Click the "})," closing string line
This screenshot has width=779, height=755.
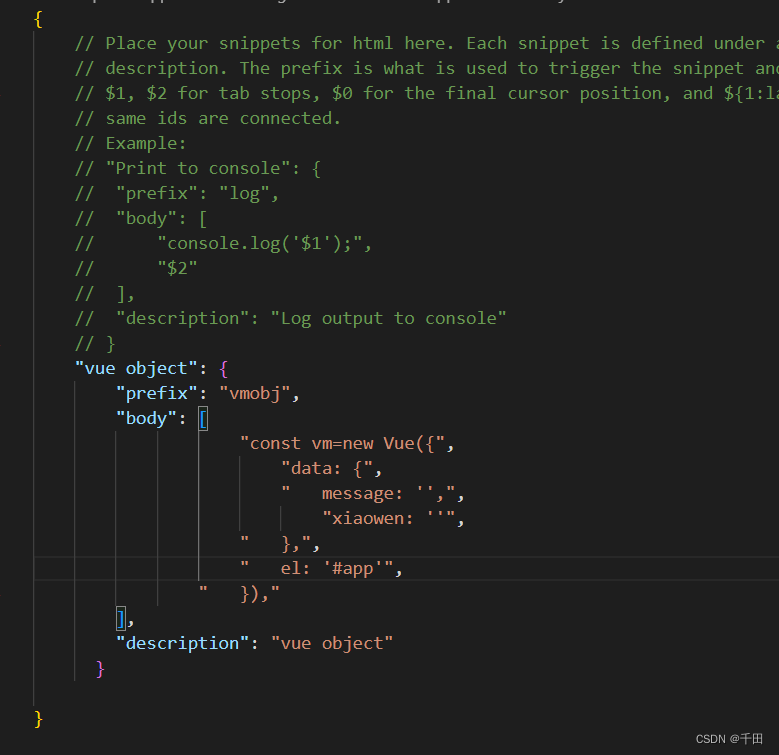[x=239, y=594]
